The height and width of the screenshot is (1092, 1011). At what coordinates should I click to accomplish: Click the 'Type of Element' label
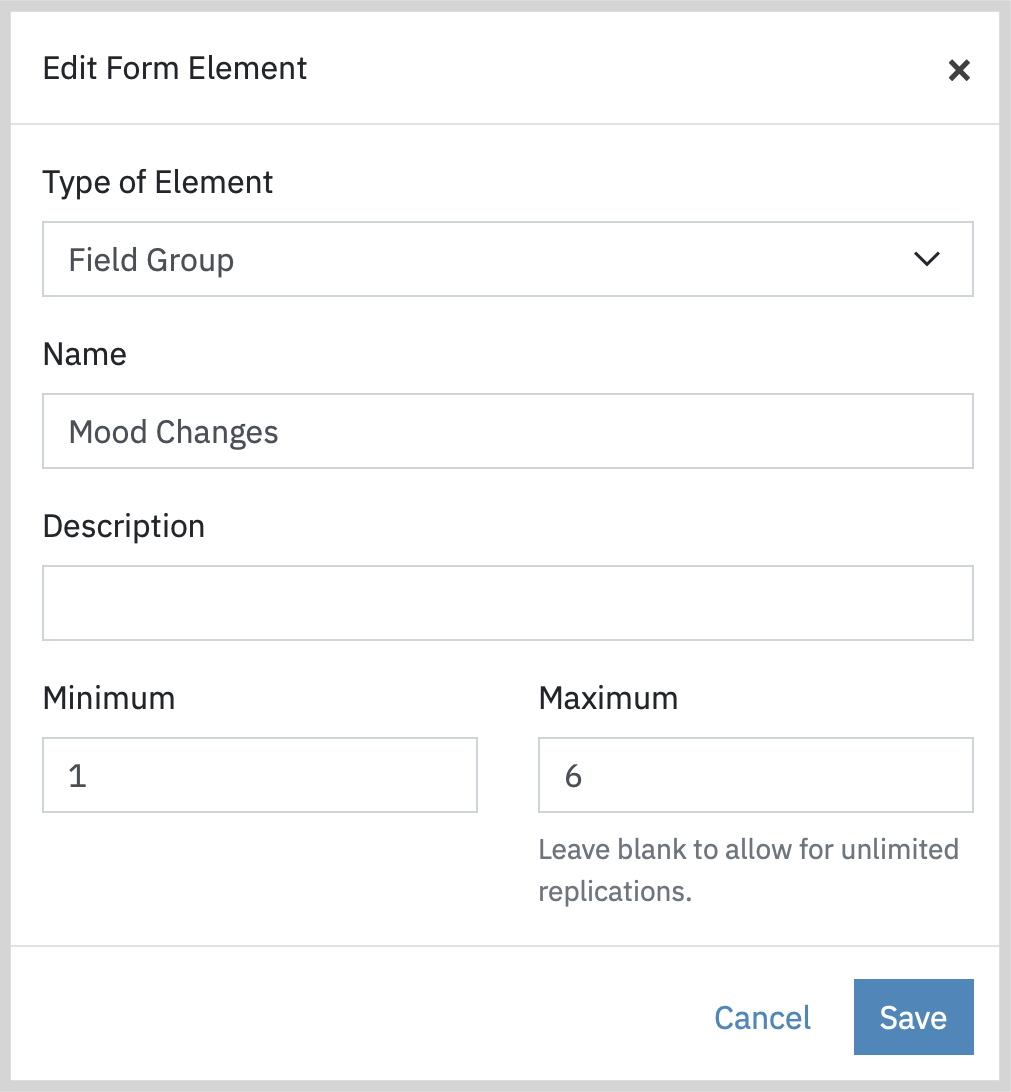click(157, 182)
